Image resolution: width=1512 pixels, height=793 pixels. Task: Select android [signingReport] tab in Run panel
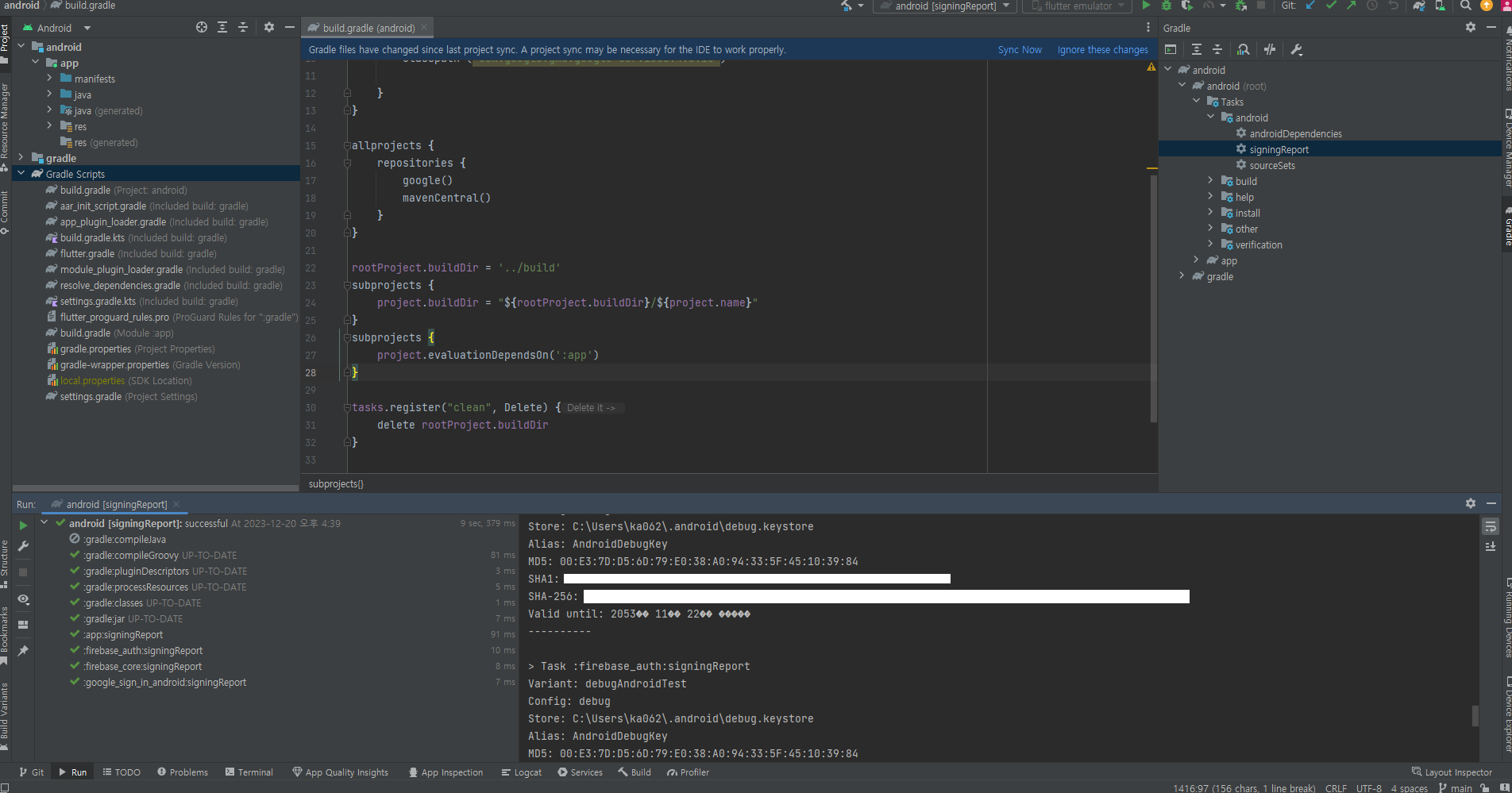tap(116, 504)
